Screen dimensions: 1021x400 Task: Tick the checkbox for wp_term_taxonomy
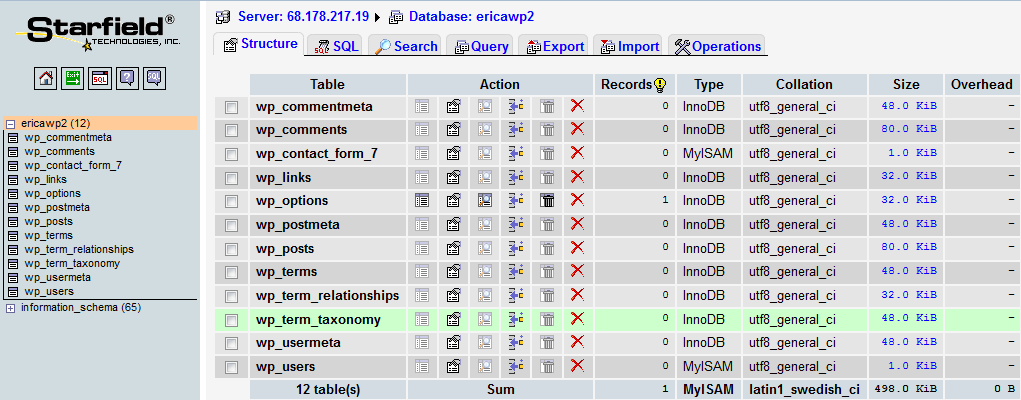[232, 320]
